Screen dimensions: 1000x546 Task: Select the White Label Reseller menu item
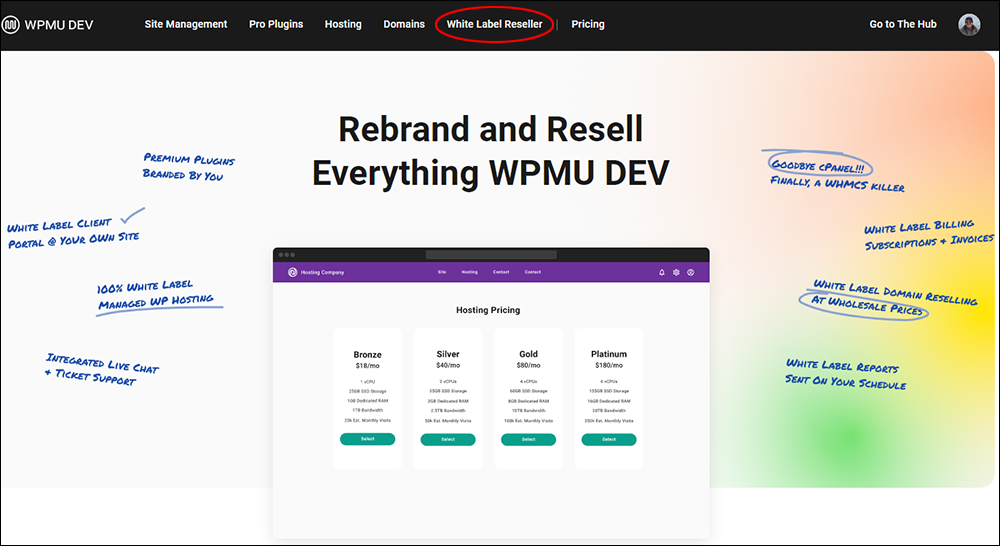(x=494, y=24)
